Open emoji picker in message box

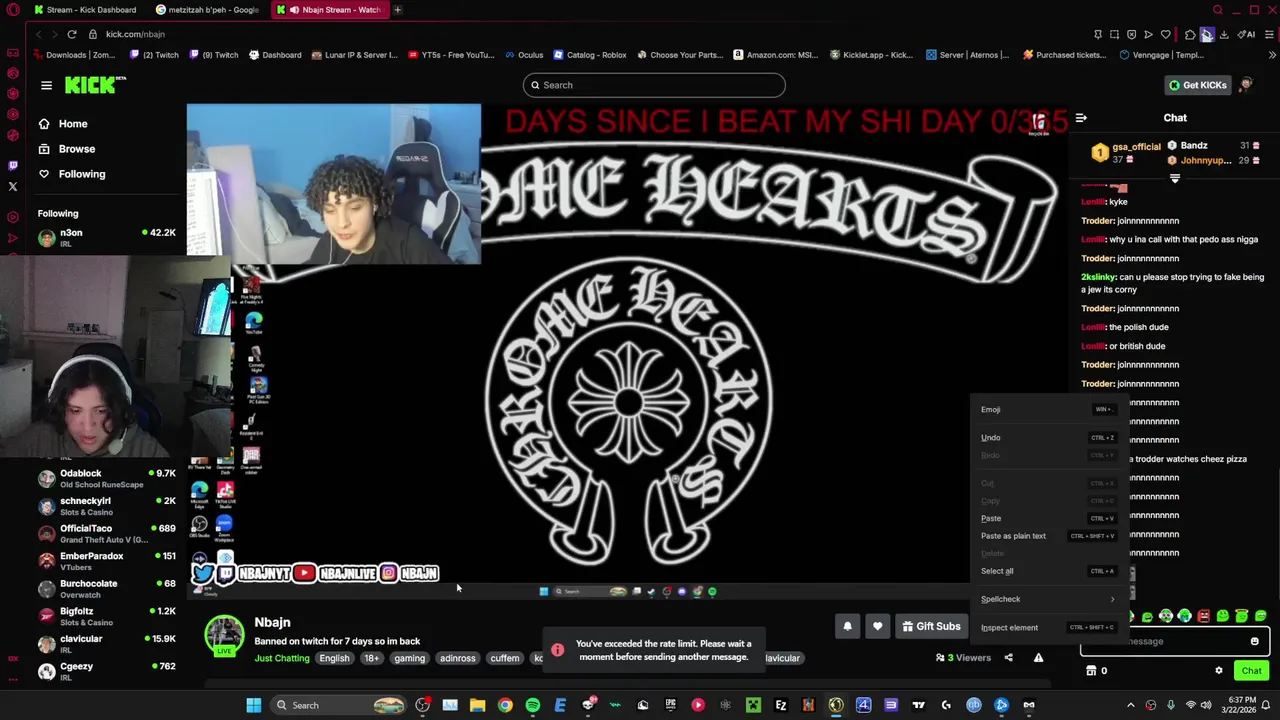[1254, 642]
